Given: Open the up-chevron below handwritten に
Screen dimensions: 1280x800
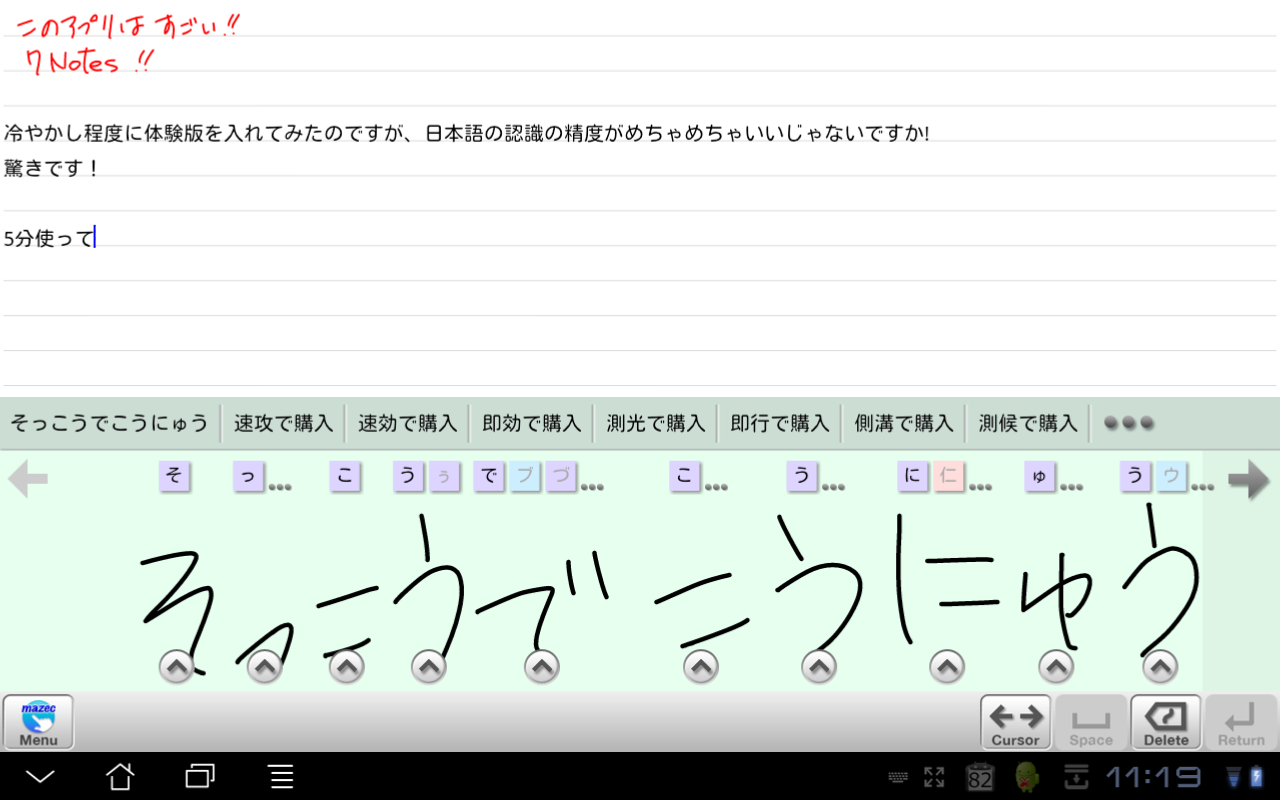Looking at the screenshot, I should coord(947,665).
